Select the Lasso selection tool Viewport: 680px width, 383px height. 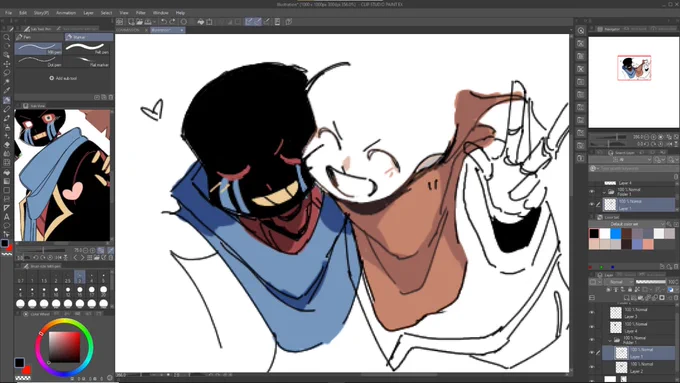click(7, 72)
